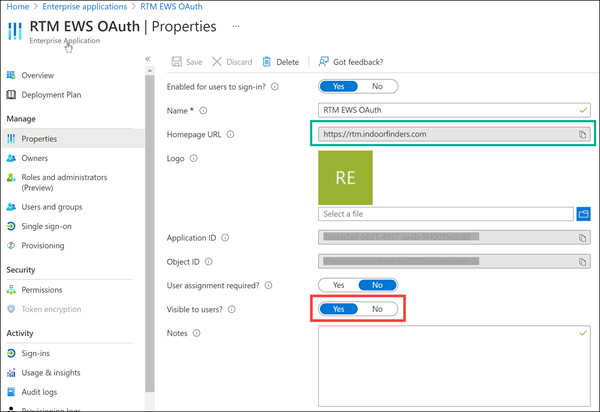The height and width of the screenshot is (412, 600).
Task: Click Got feedback? link
Action: click(351, 62)
